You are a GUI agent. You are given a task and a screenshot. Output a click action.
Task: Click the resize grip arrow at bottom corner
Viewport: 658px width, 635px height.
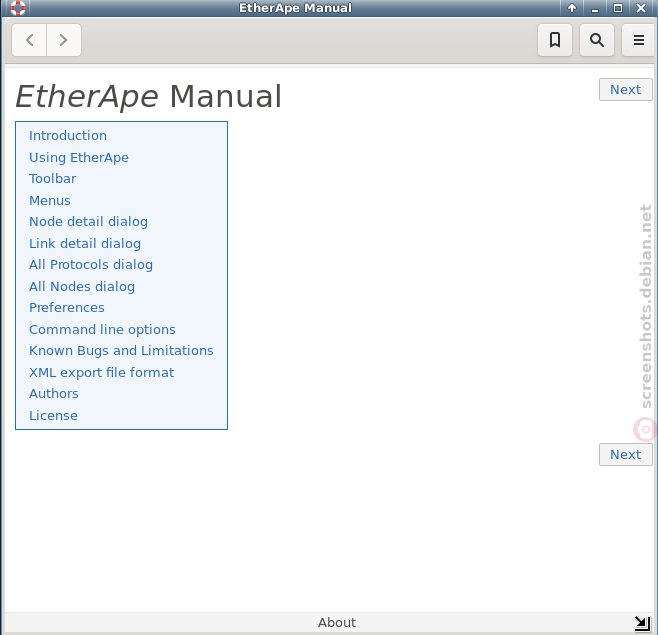(x=642, y=623)
